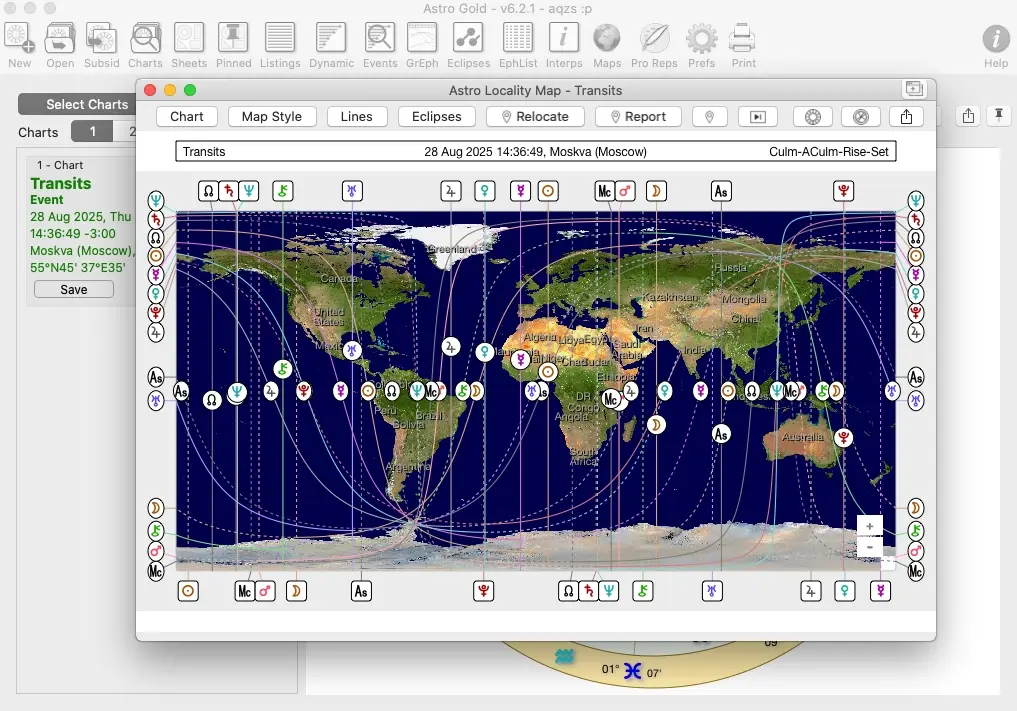Click the Print toolbar icon
Image resolution: width=1017 pixels, height=711 pixels.
[743, 45]
